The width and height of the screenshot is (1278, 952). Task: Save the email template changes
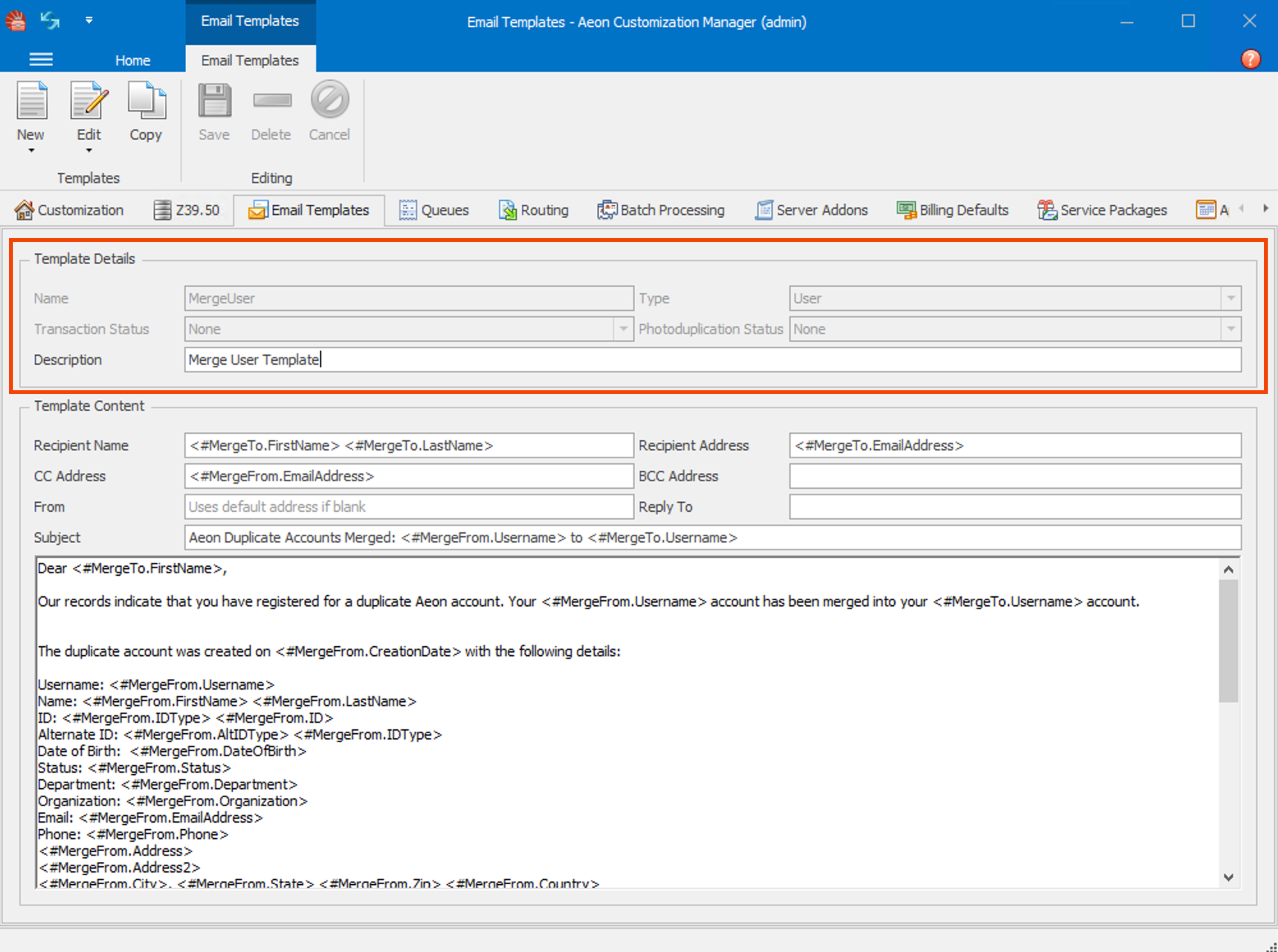point(214,115)
